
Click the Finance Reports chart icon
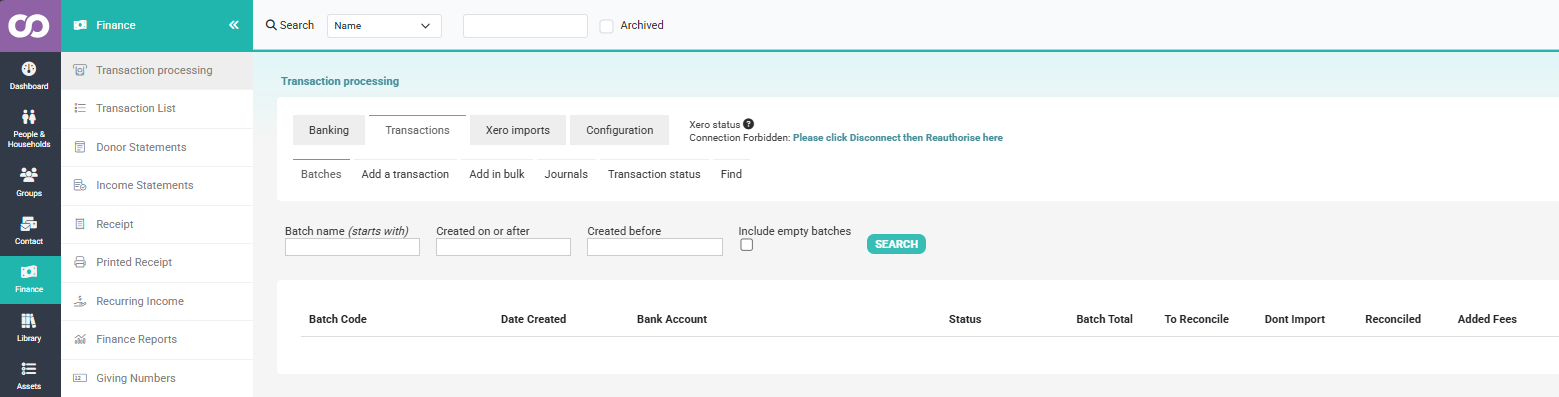tap(80, 339)
